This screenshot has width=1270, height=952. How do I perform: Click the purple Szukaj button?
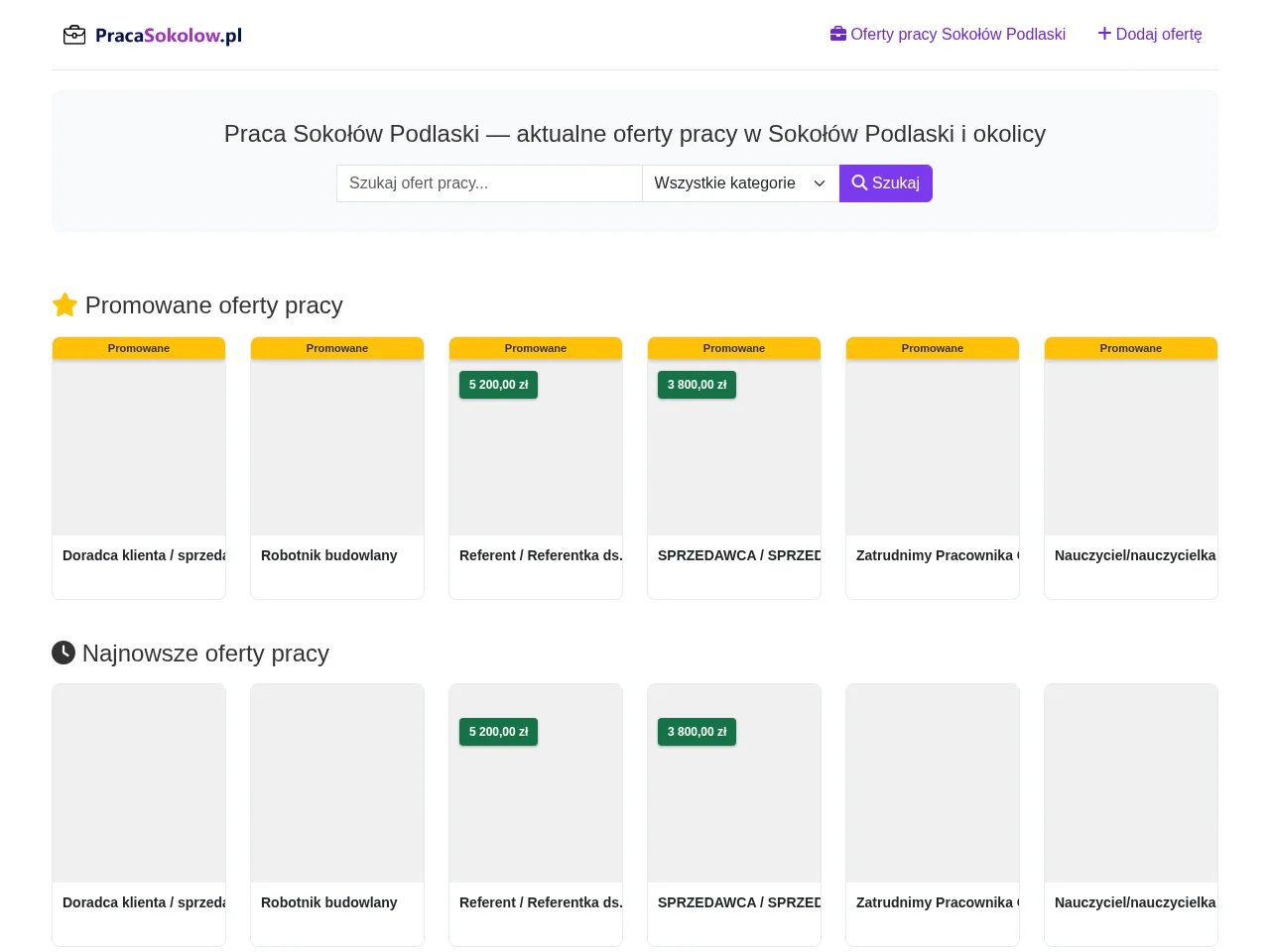pos(886,183)
